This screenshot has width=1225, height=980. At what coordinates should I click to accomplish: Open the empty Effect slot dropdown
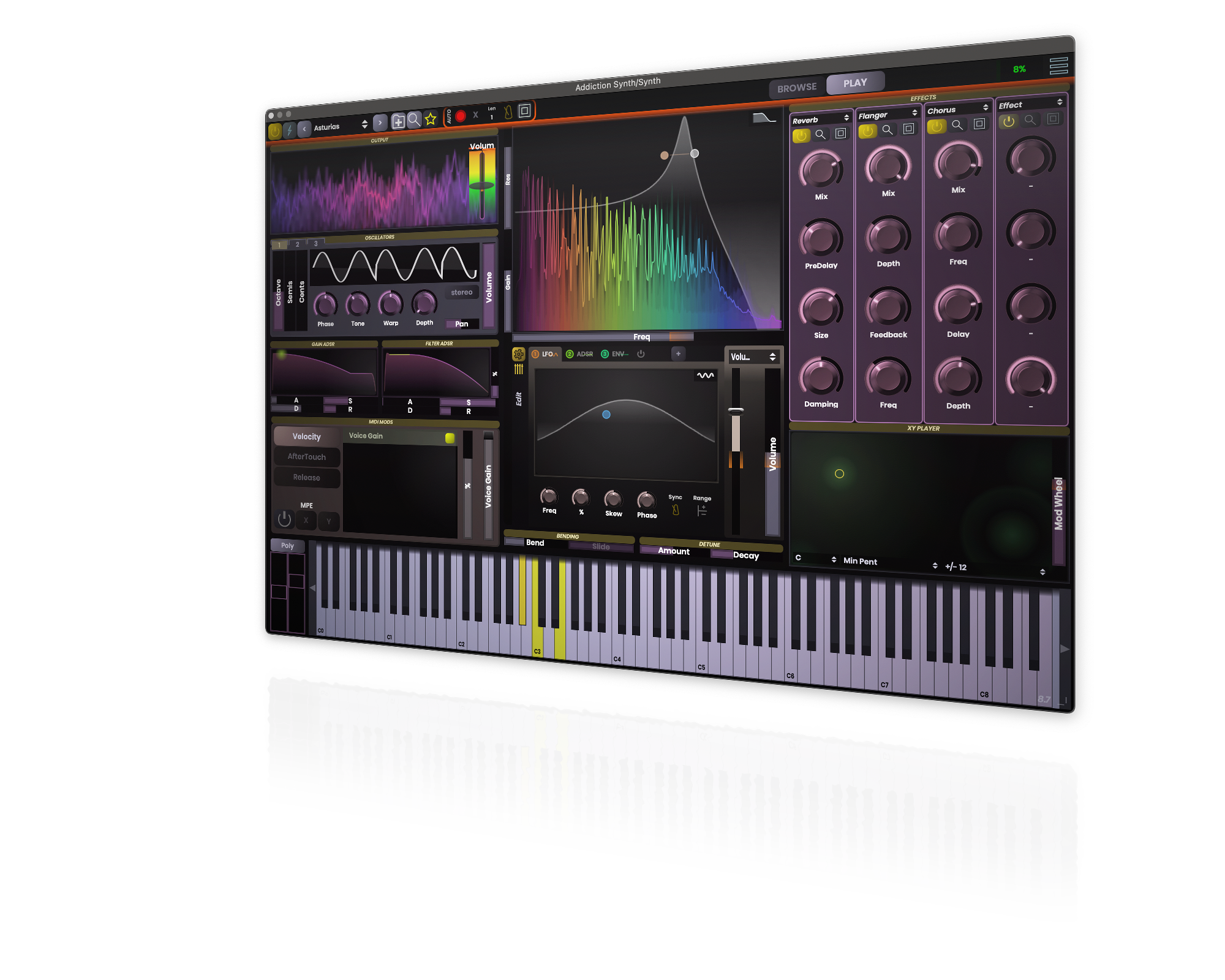(1030, 104)
